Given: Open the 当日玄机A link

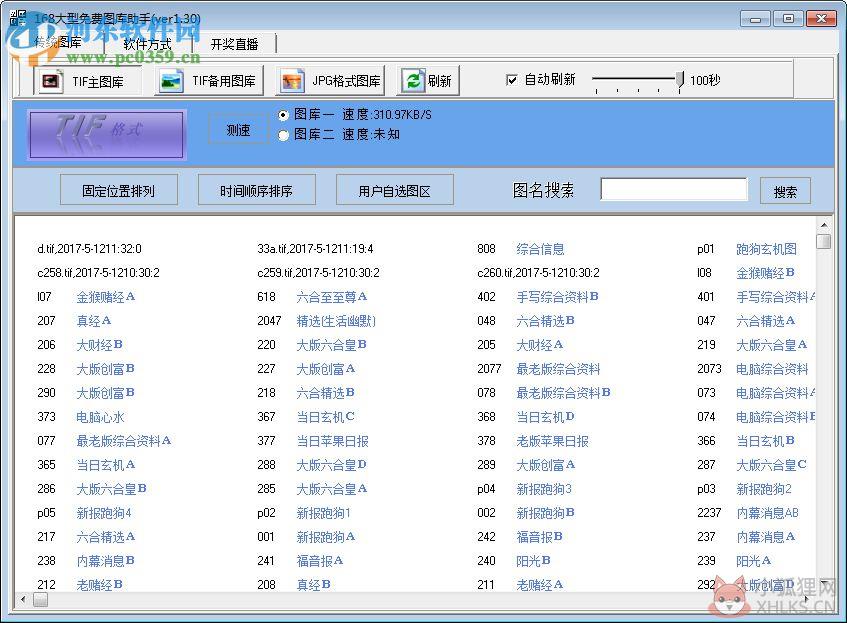Looking at the screenshot, I should pyautogui.click(x=106, y=465).
